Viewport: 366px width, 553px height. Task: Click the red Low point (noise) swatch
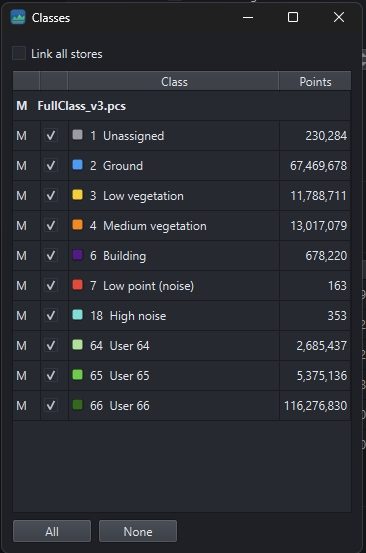click(78, 284)
